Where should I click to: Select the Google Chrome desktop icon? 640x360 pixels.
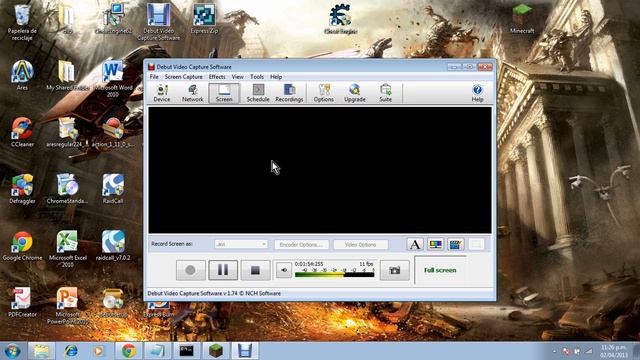pos(22,246)
